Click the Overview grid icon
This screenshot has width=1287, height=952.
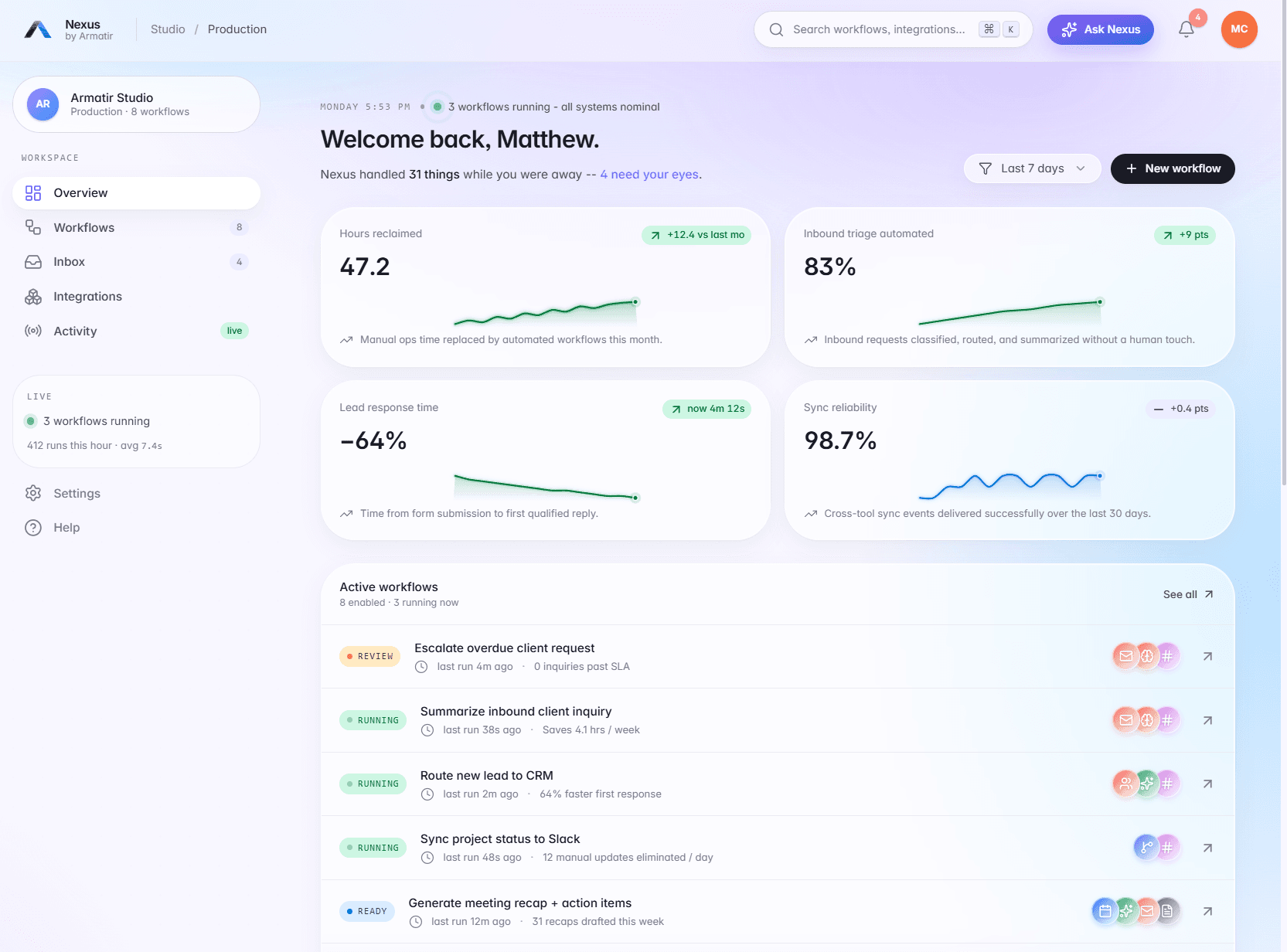click(x=33, y=193)
